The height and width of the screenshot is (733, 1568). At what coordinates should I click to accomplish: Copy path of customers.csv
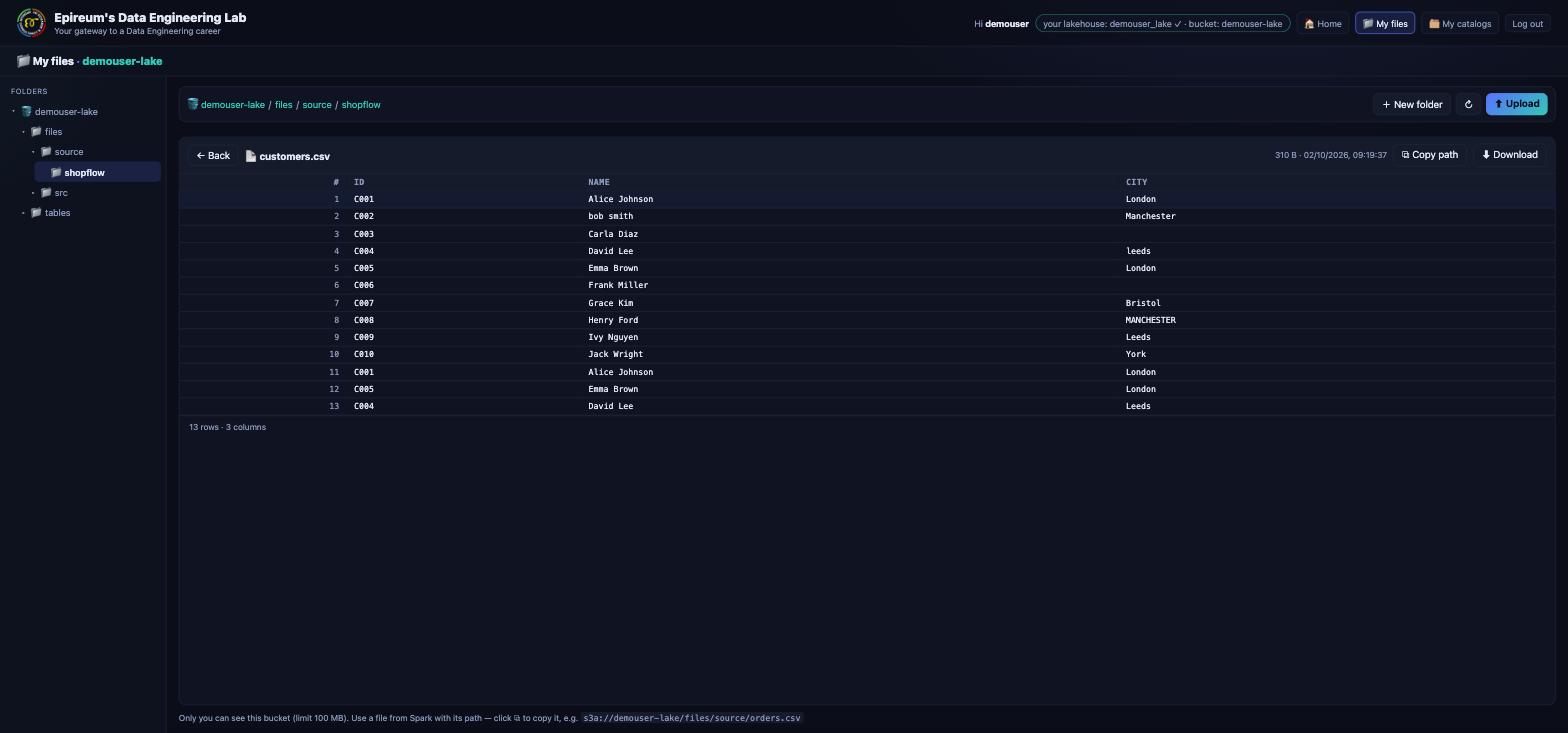[x=1430, y=155]
